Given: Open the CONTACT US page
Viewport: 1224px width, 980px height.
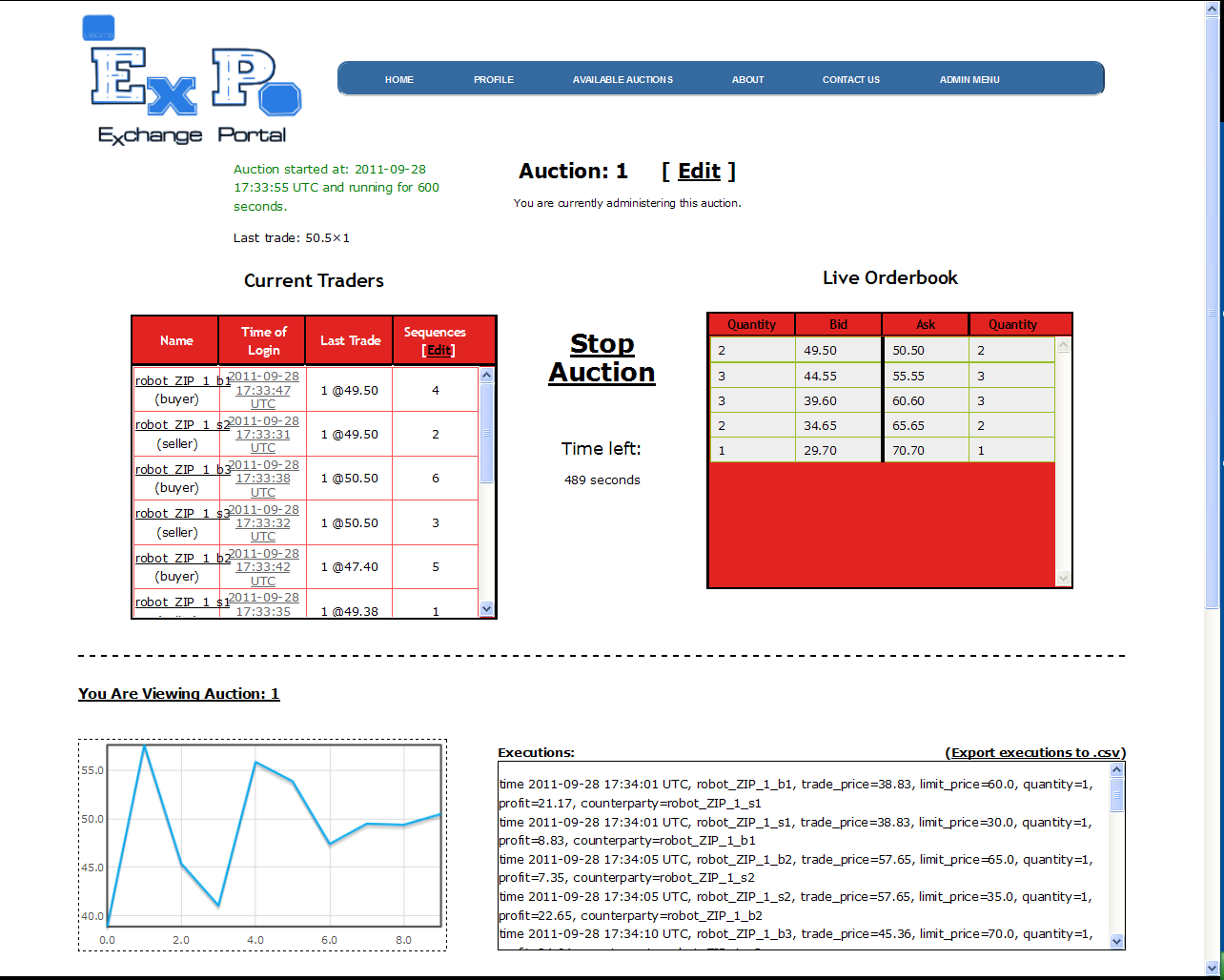Looking at the screenshot, I should click(850, 79).
